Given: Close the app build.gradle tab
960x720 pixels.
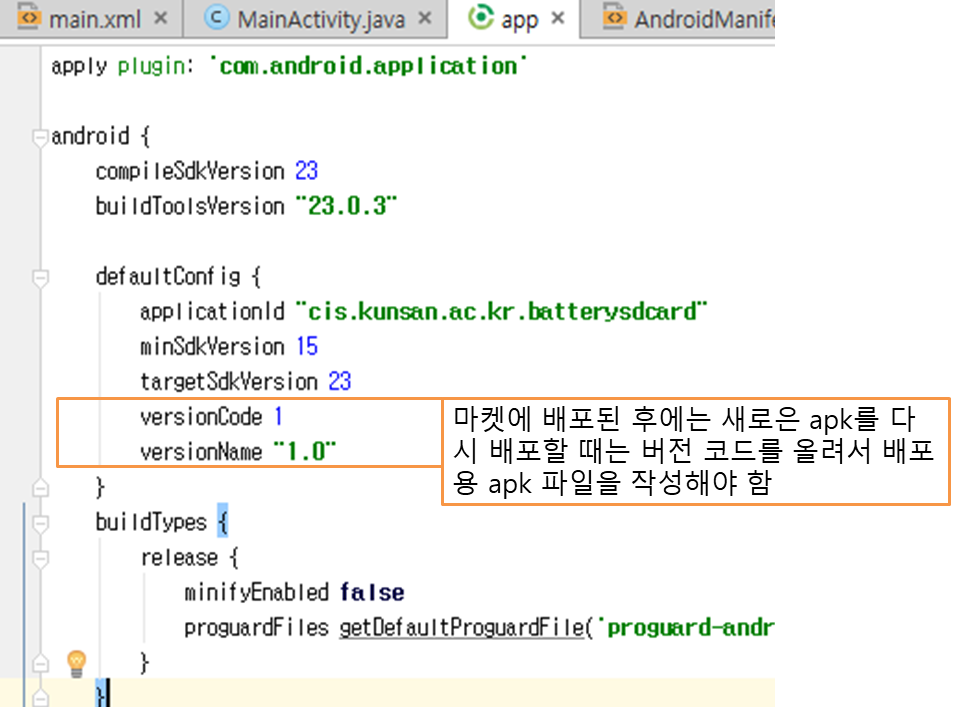Looking at the screenshot, I should pyautogui.click(x=558, y=19).
